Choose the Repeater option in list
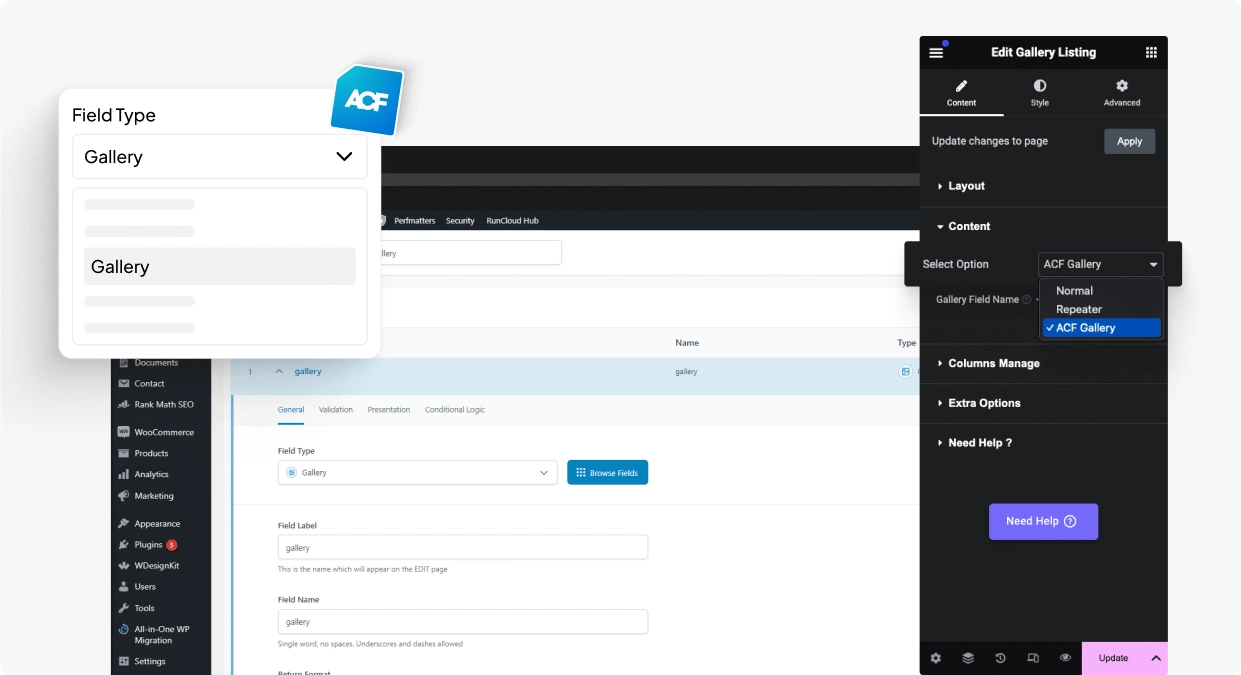The image size is (1241, 675). [x=1078, y=309]
